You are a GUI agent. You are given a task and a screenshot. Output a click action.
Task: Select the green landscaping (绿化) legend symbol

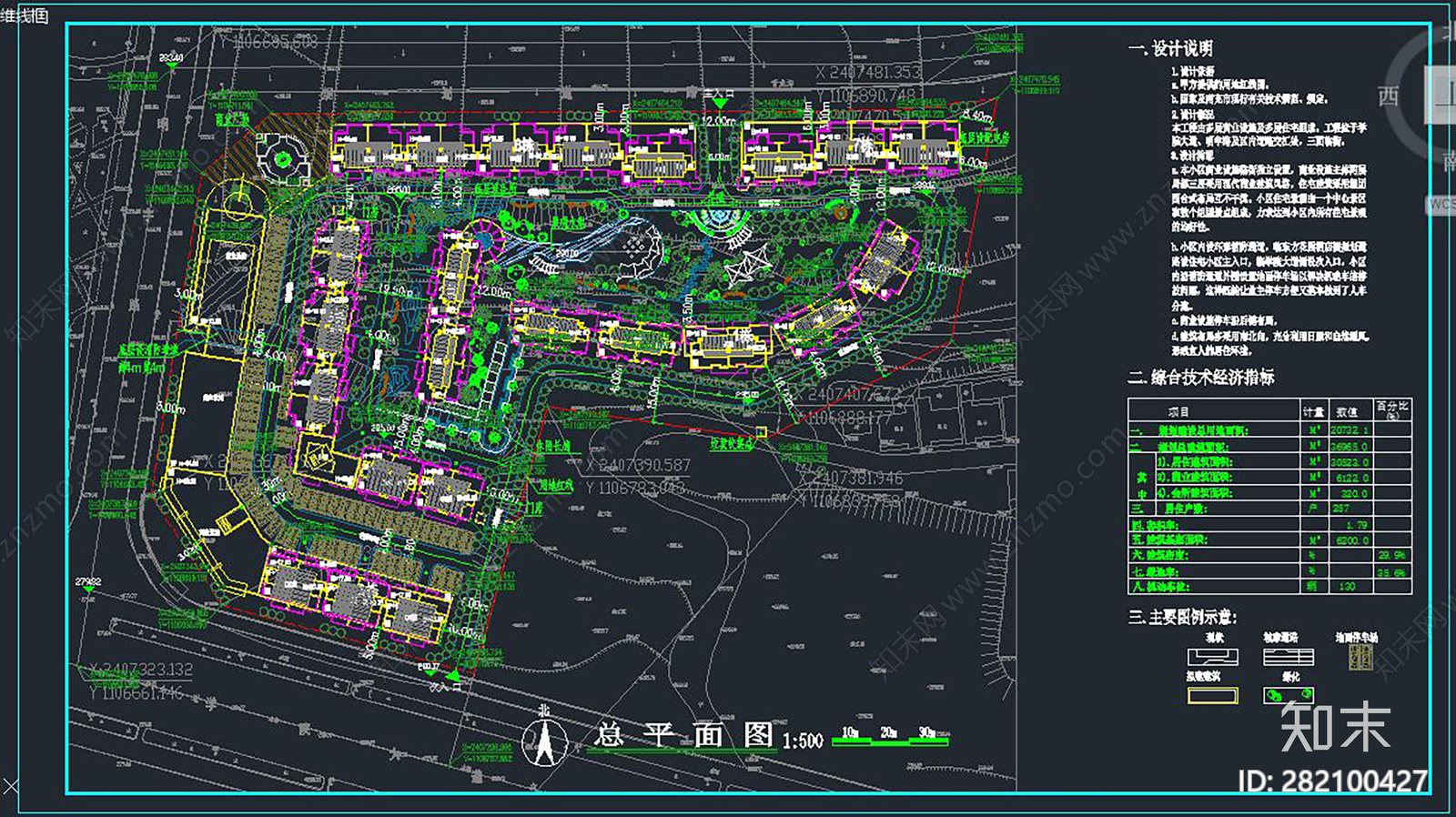(x=1288, y=696)
